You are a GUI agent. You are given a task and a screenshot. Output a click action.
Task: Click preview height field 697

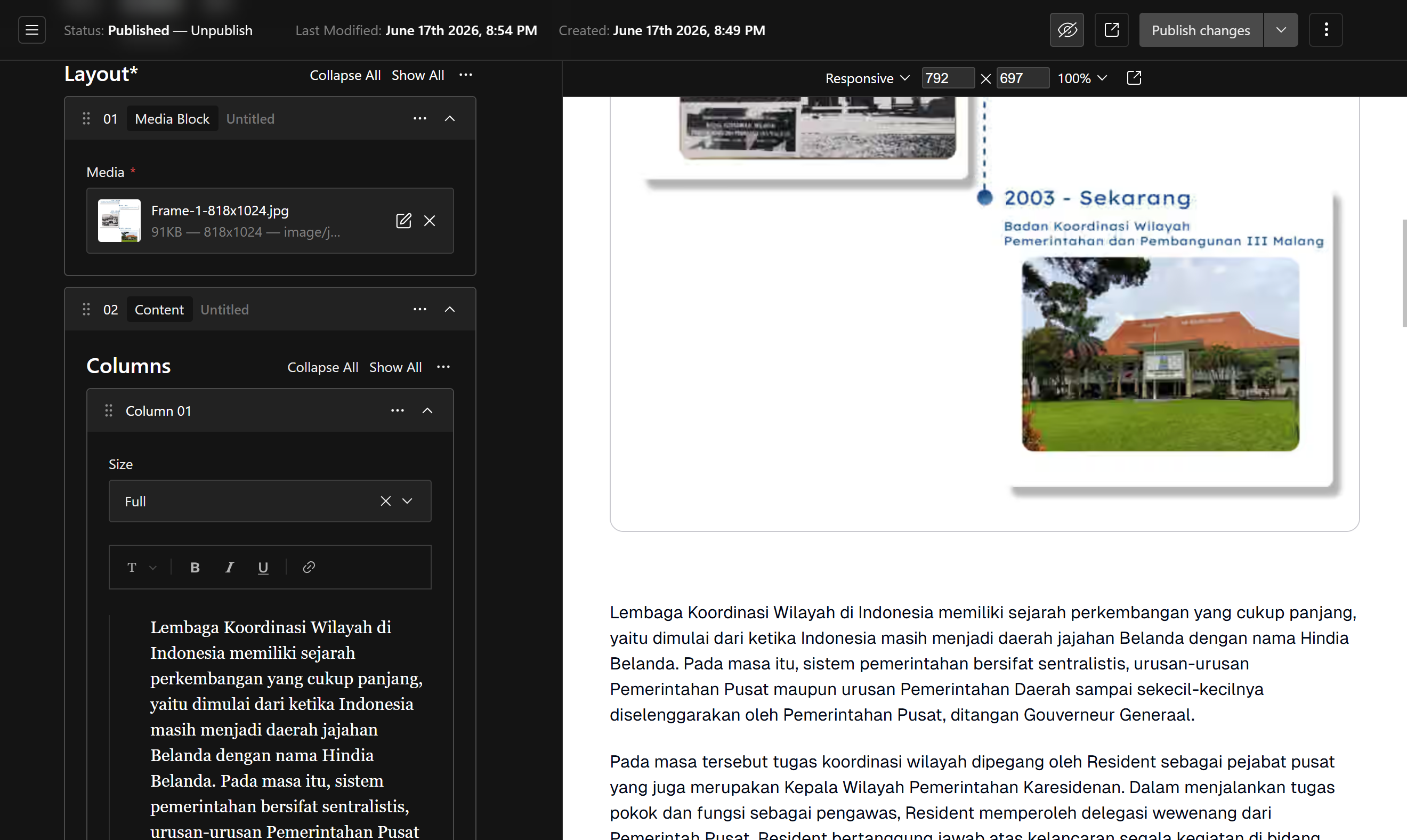tap(1023, 78)
